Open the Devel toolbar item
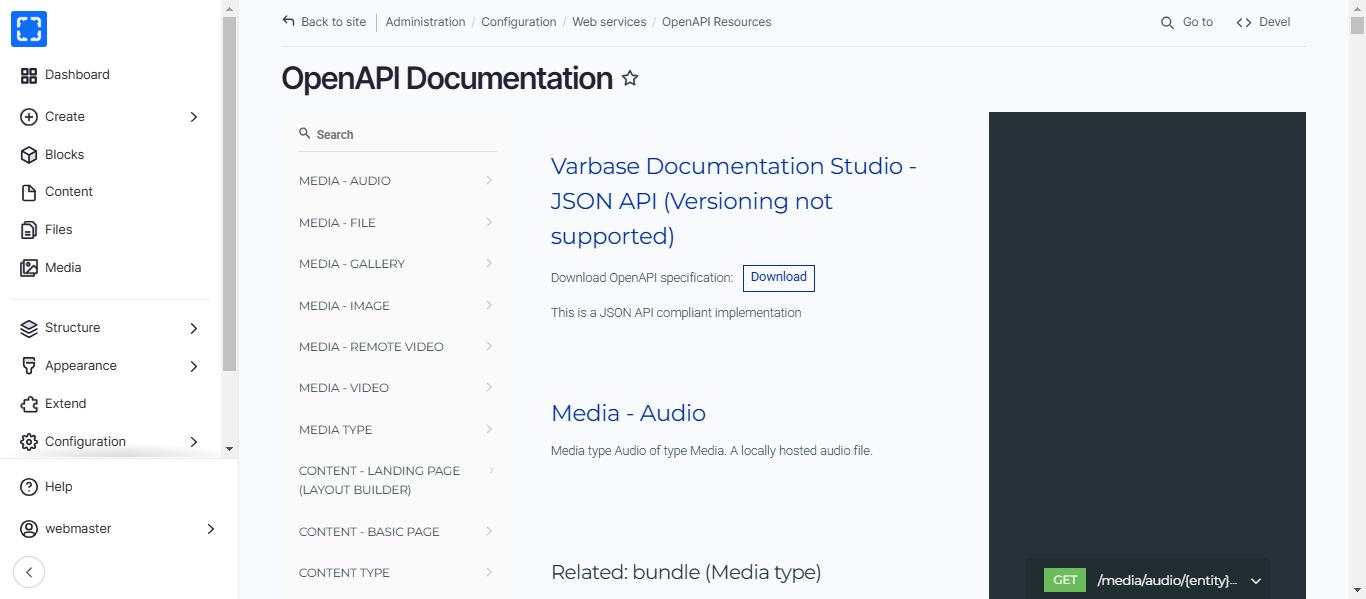The height and width of the screenshot is (599, 1366). point(1263,22)
